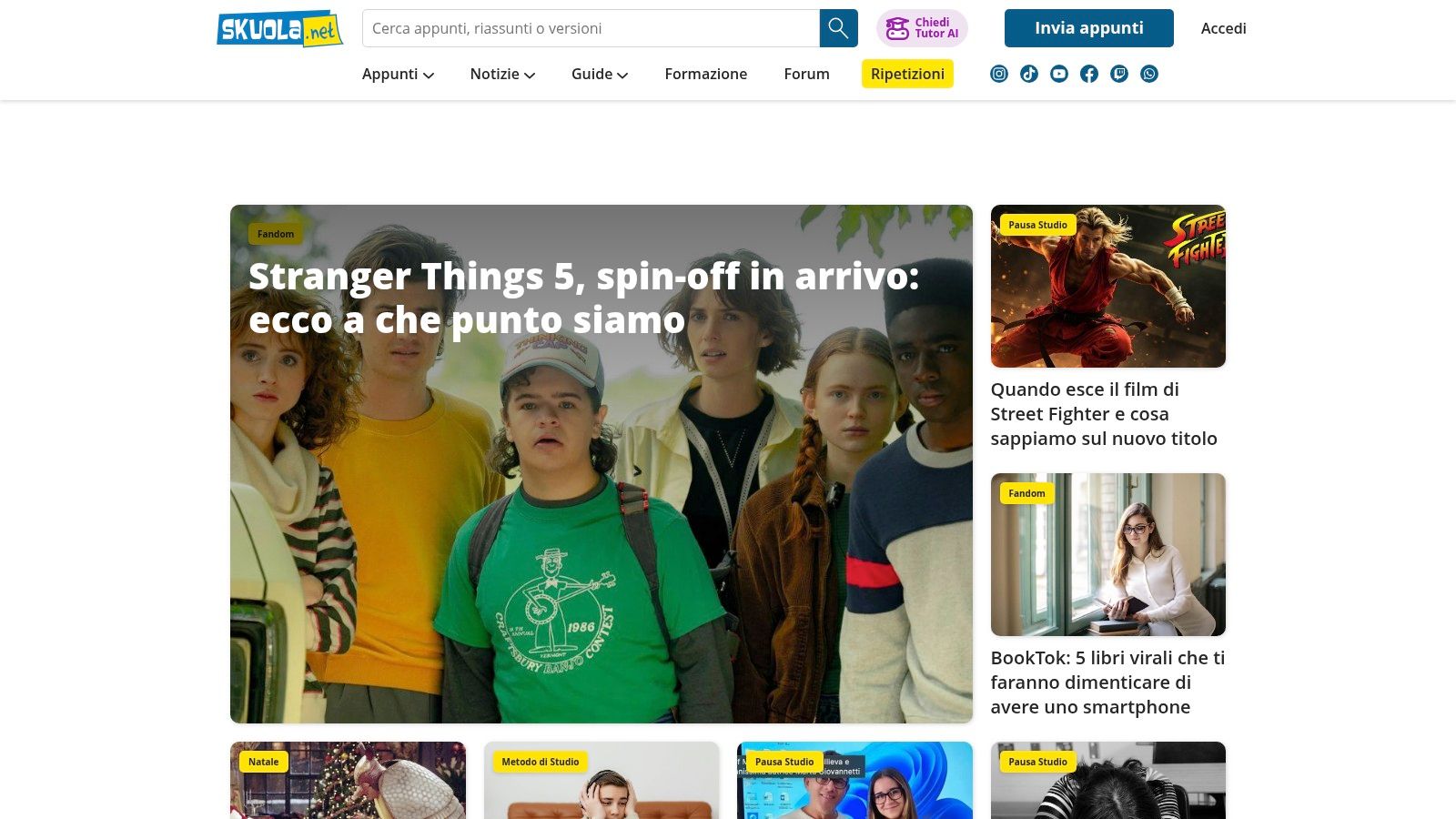Open the Street Fighter film article thumbnail
The width and height of the screenshot is (1456, 819).
[x=1108, y=286]
